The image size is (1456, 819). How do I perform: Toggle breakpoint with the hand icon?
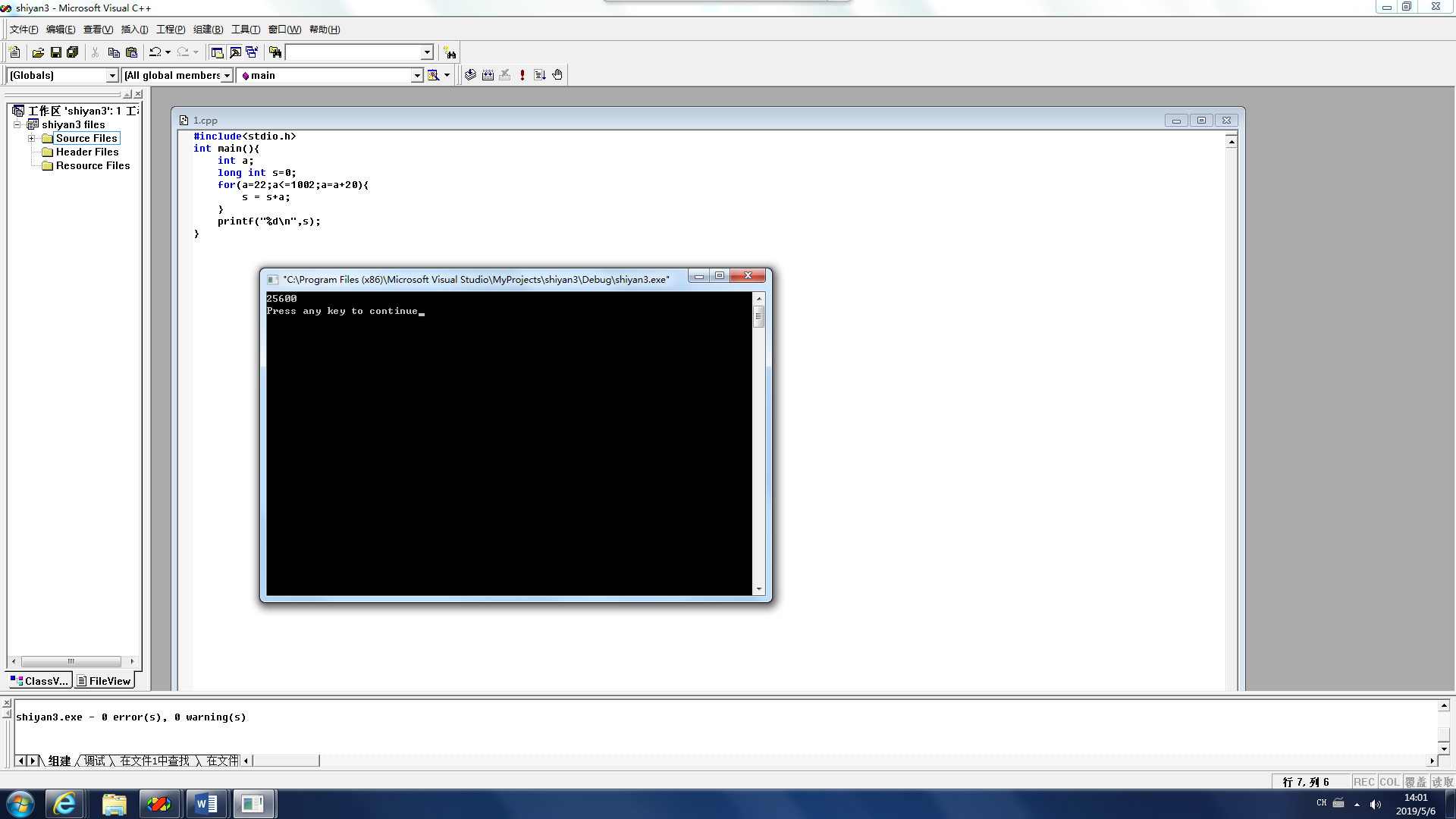557,74
